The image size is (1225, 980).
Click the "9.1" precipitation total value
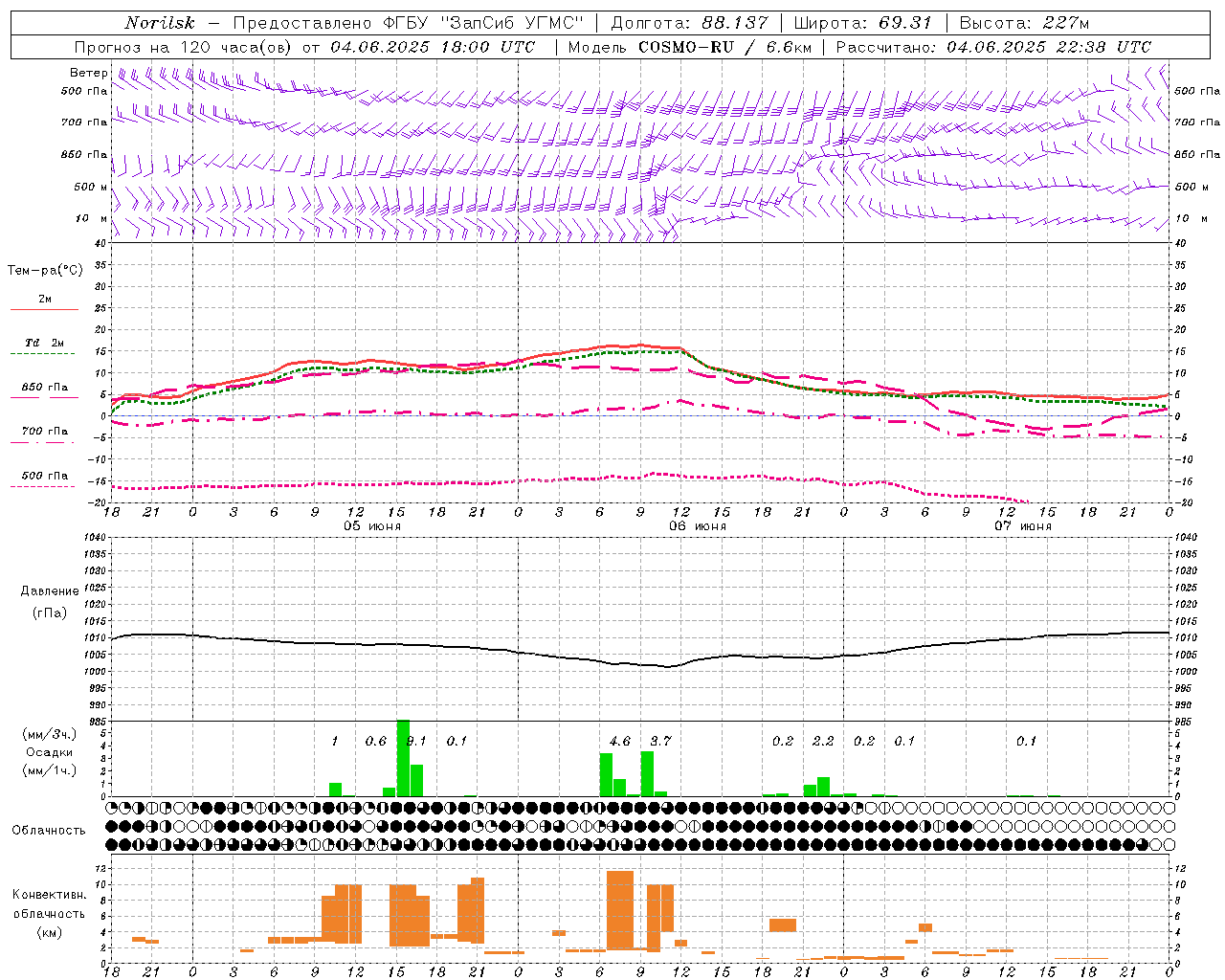click(416, 741)
